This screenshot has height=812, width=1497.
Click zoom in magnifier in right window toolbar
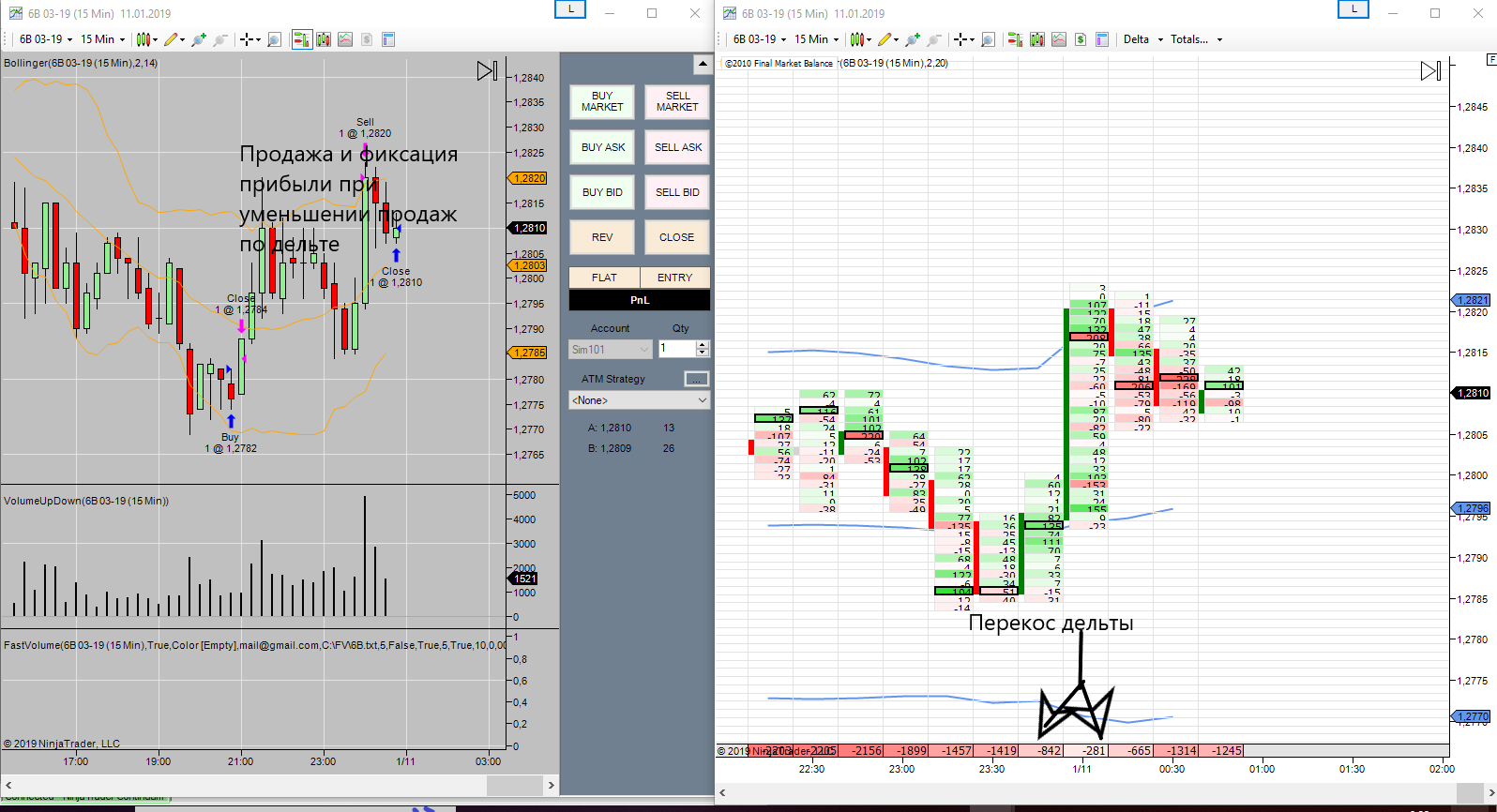(x=912, y=39)
